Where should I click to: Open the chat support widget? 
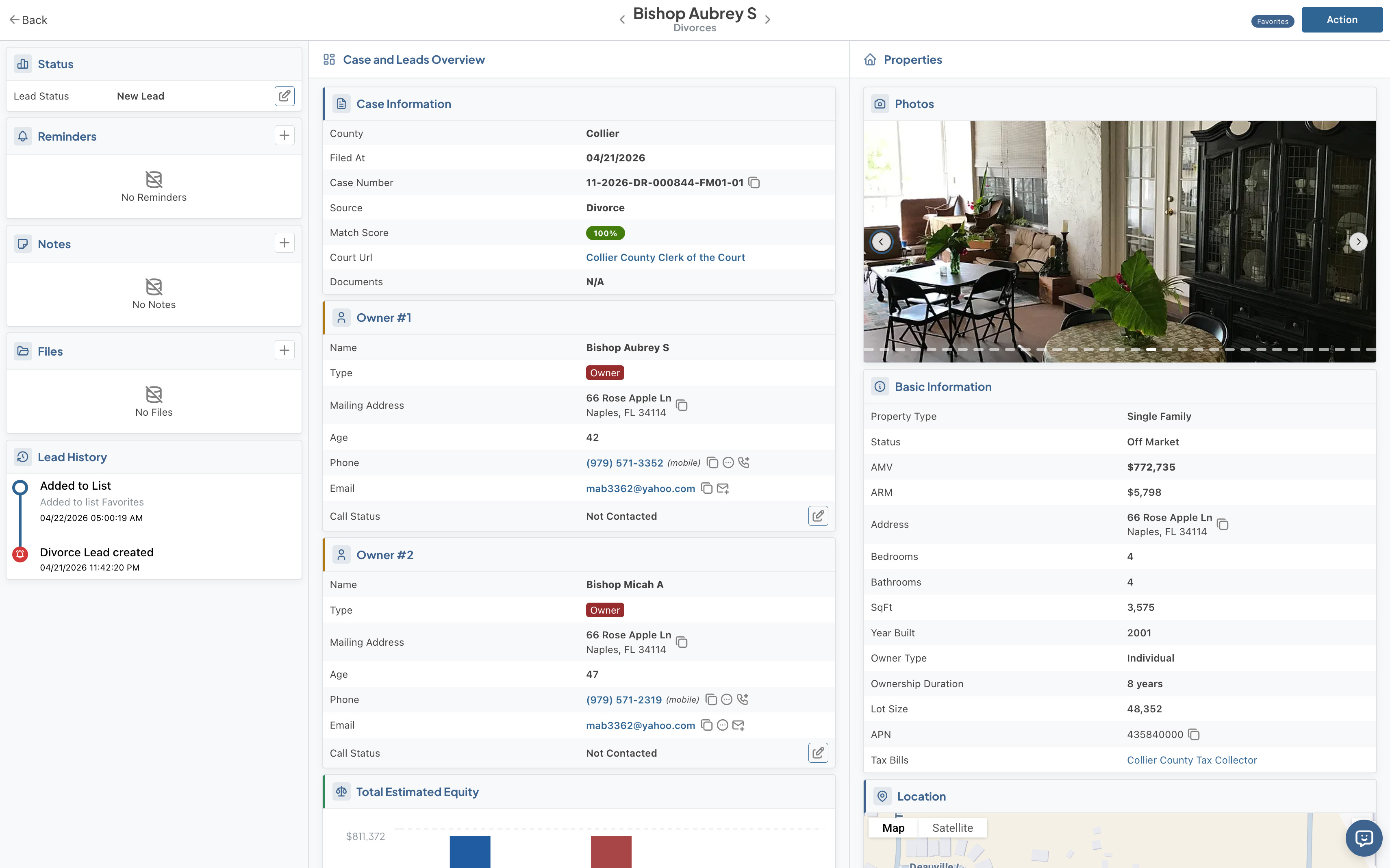coord(1364,838)
